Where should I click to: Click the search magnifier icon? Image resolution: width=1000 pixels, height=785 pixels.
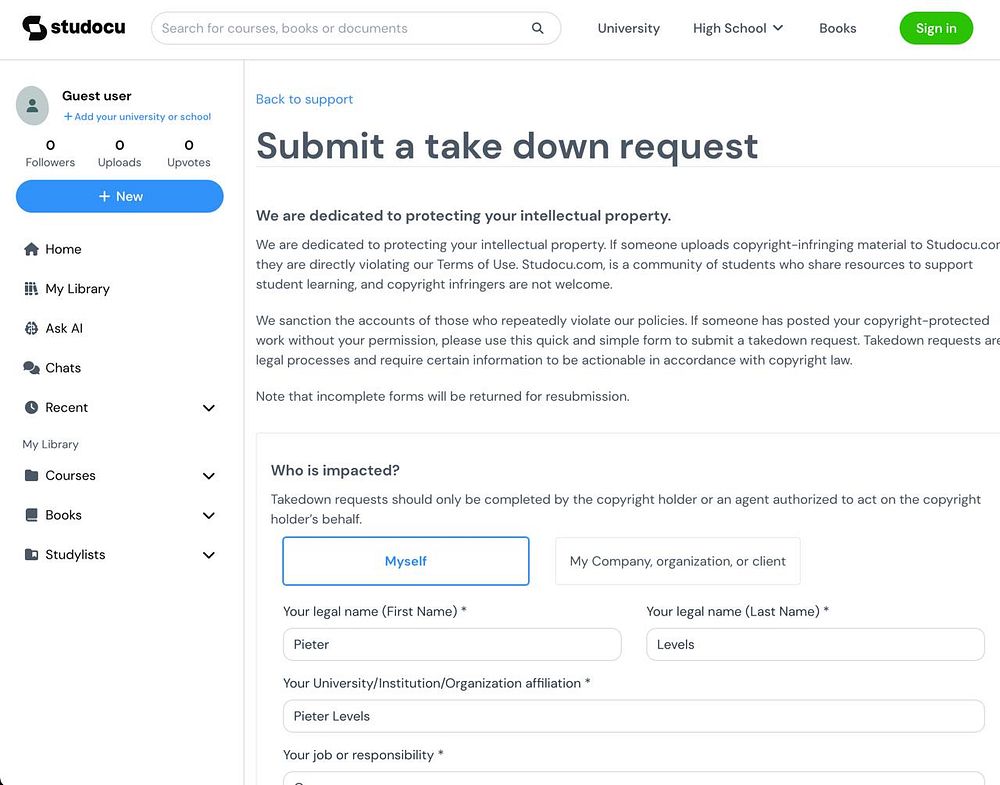coord(538,28)
